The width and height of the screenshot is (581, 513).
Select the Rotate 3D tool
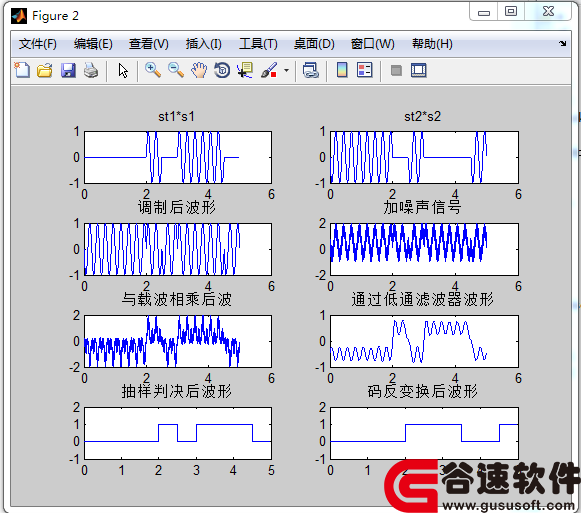[x=222, y=70]
